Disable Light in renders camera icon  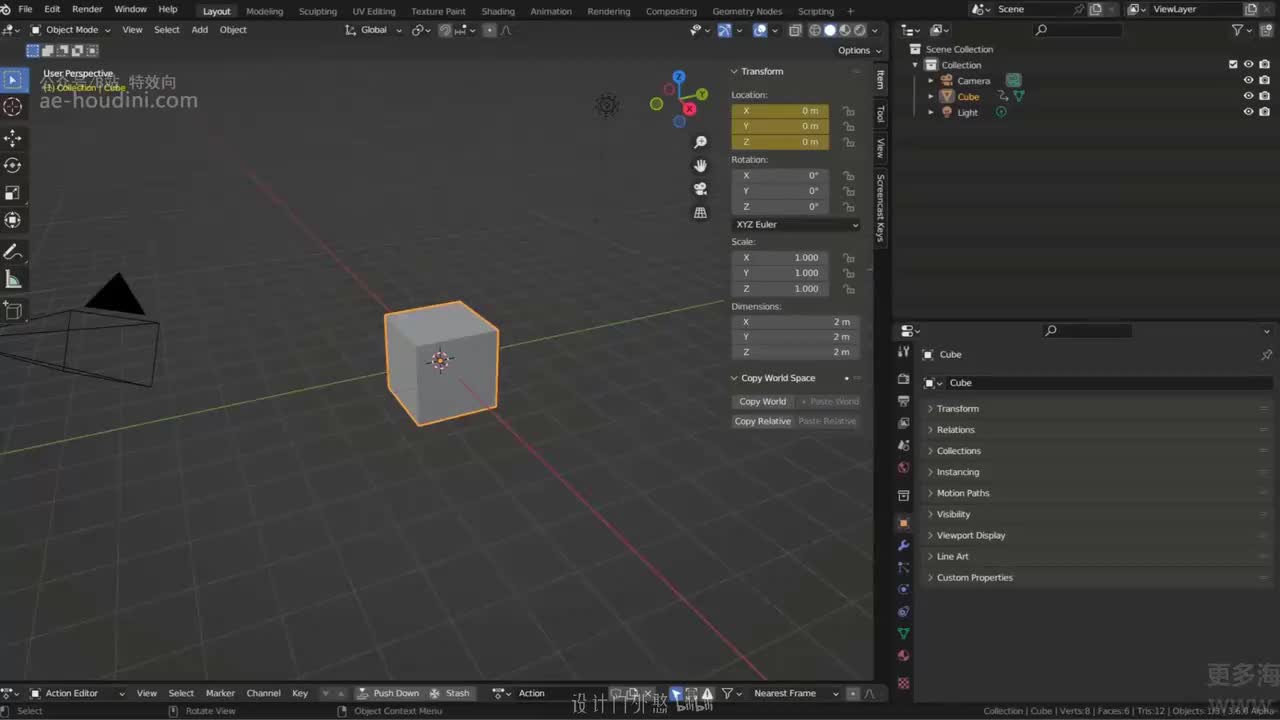[1264, 112]
